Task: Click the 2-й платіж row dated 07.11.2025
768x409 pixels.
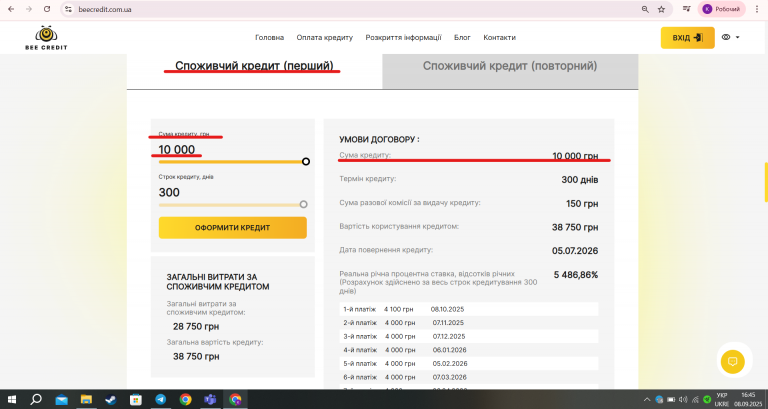Action: click(469, 323)
